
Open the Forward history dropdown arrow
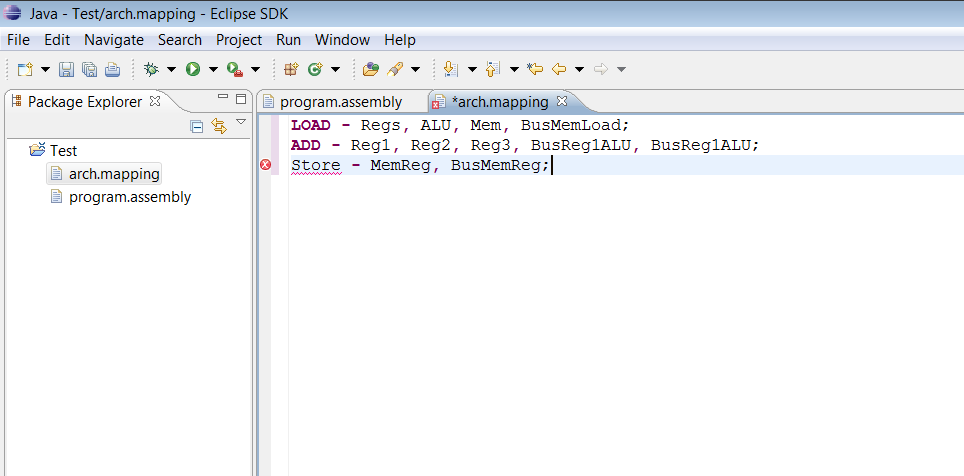pyautogui.click(x=622, y=69)
